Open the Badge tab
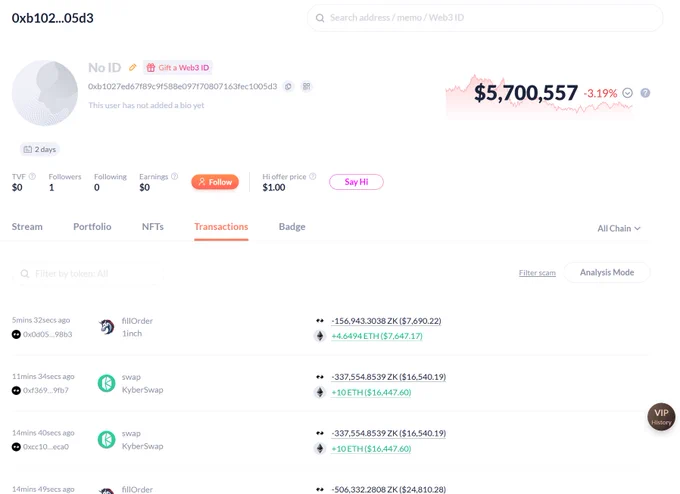This screenshot has height=494, width=680. [292, 227]
